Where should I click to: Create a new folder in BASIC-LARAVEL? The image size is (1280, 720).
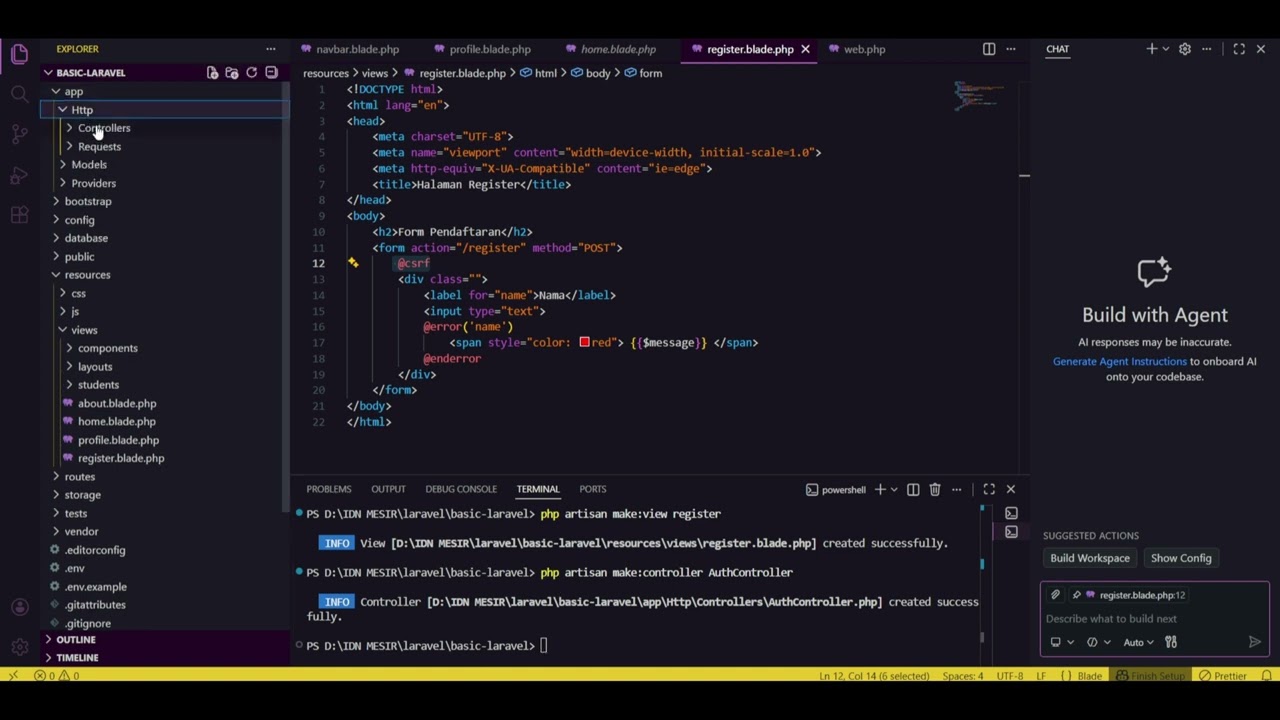[232, 73]
